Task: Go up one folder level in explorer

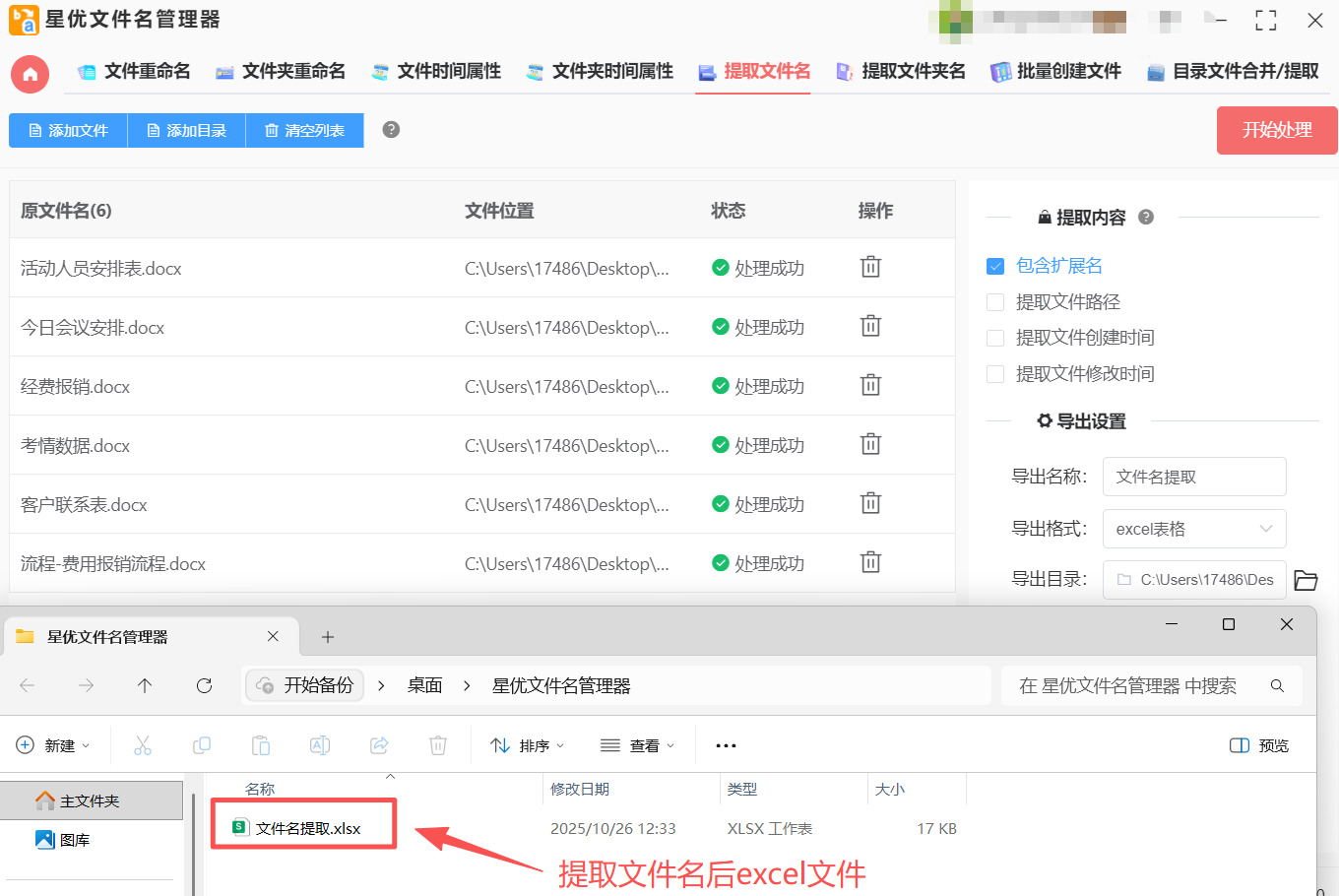Action: [145, 685]
